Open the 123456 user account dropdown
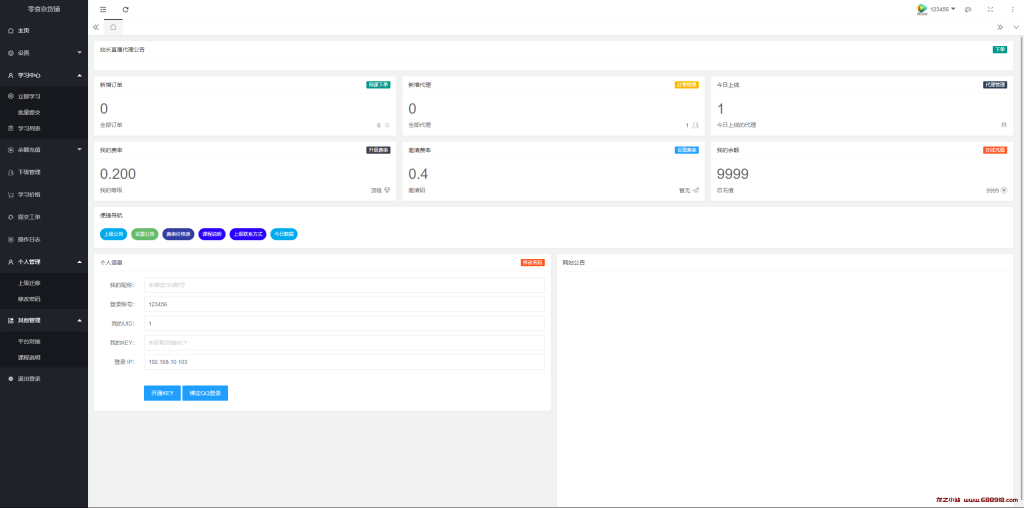The image size is (1024, 508). pyautogui.click(x=937, y=9)
